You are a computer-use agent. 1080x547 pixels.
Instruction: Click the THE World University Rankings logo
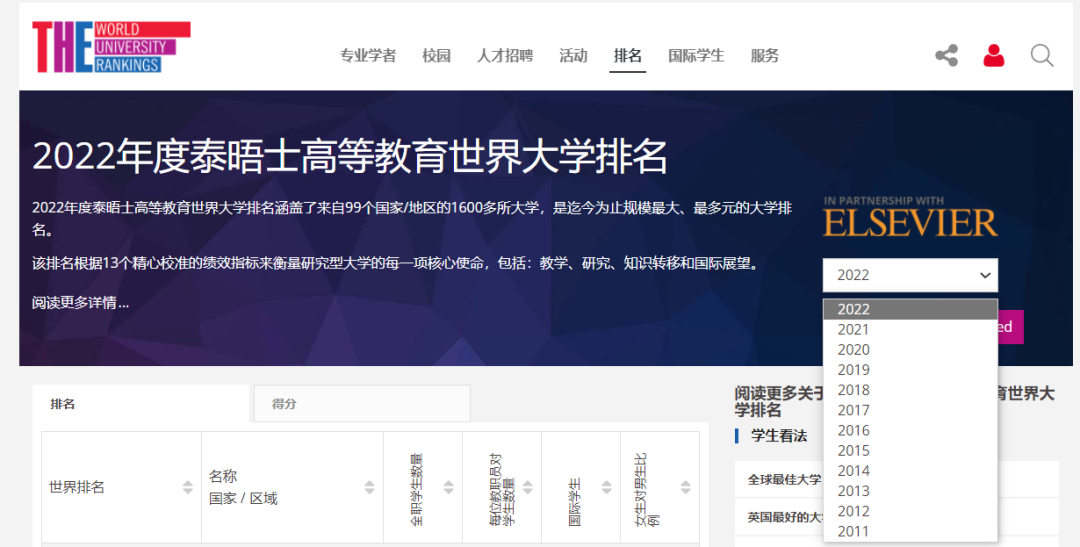111,47
